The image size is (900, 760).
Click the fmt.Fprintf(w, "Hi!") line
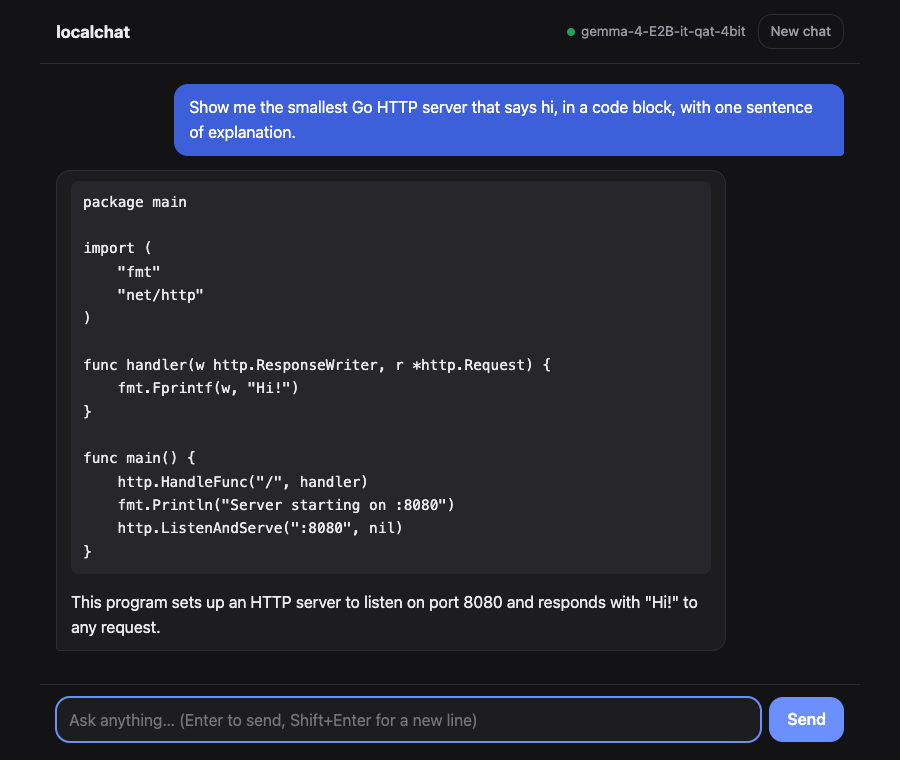click(208, 388)
